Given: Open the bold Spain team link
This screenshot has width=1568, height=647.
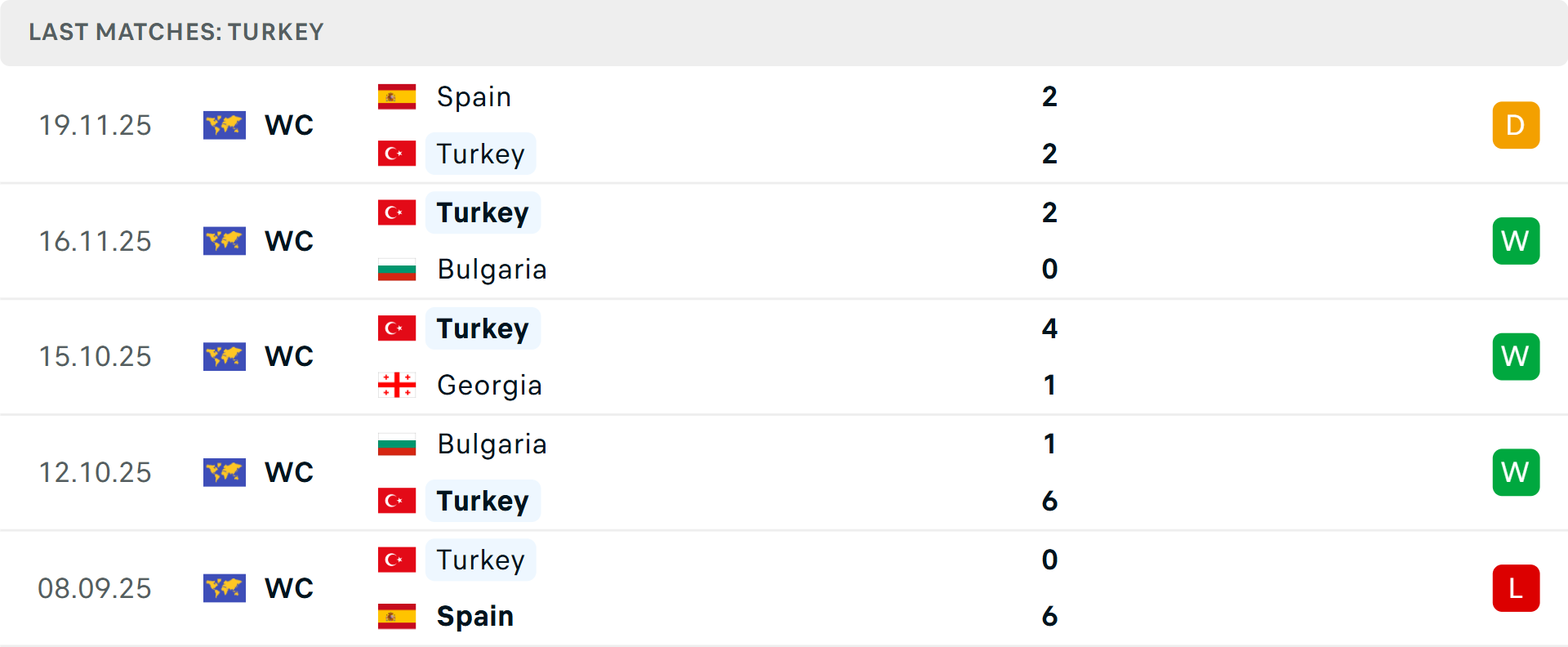Looking at the screenshot, I should tap(474, 616).
